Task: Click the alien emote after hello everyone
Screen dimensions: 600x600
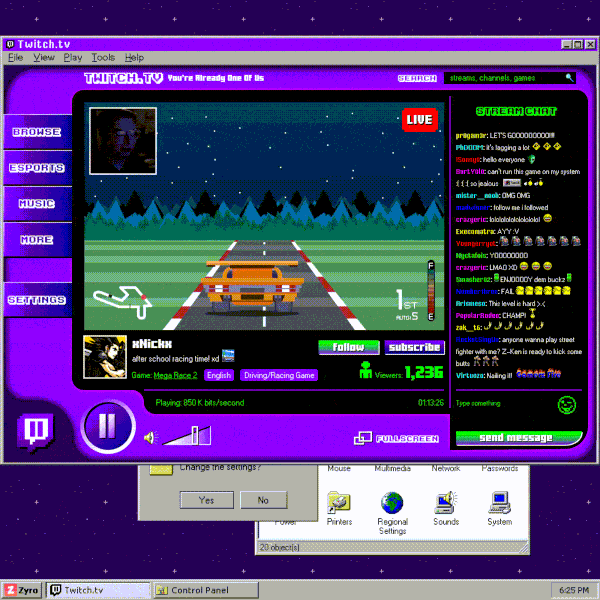Action: point(532,159)
